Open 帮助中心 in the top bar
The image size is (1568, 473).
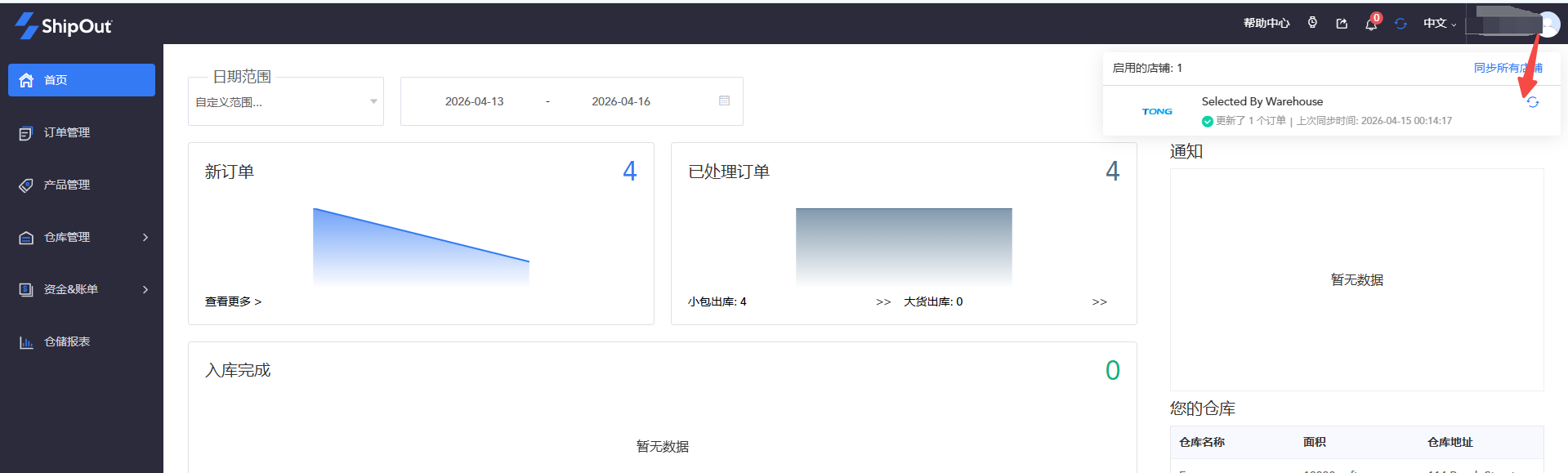(1266, 24)
